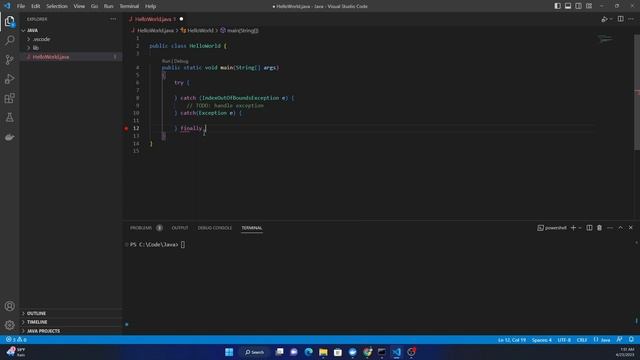The image size is (640, 360).
Task: Expand the .vscode folder
Action: coord(29,39)
